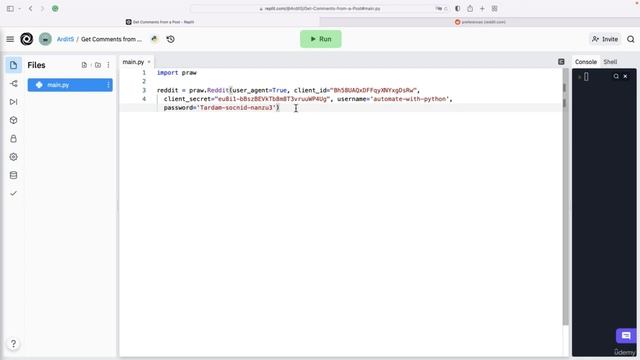Open the Files panel three-dot menu
The width and height of the screenshot is (640, 360).
click(x=108, y=65)
